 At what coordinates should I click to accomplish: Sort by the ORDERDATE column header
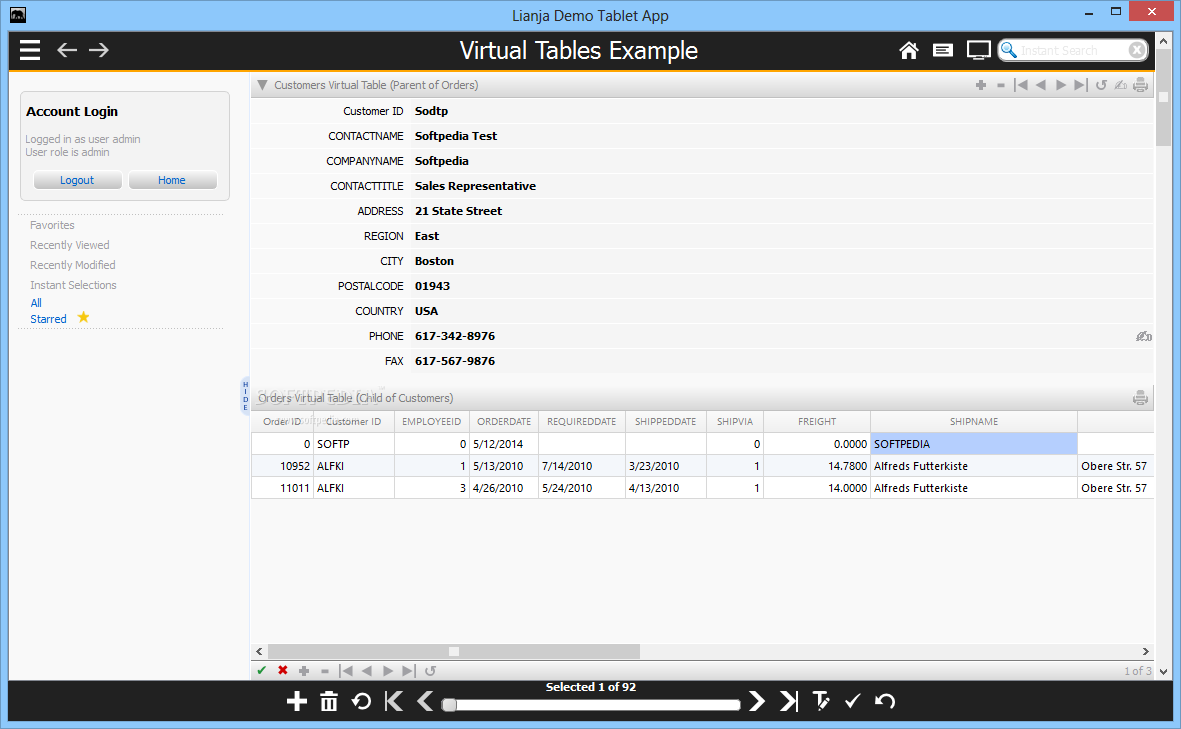point(504,422)
